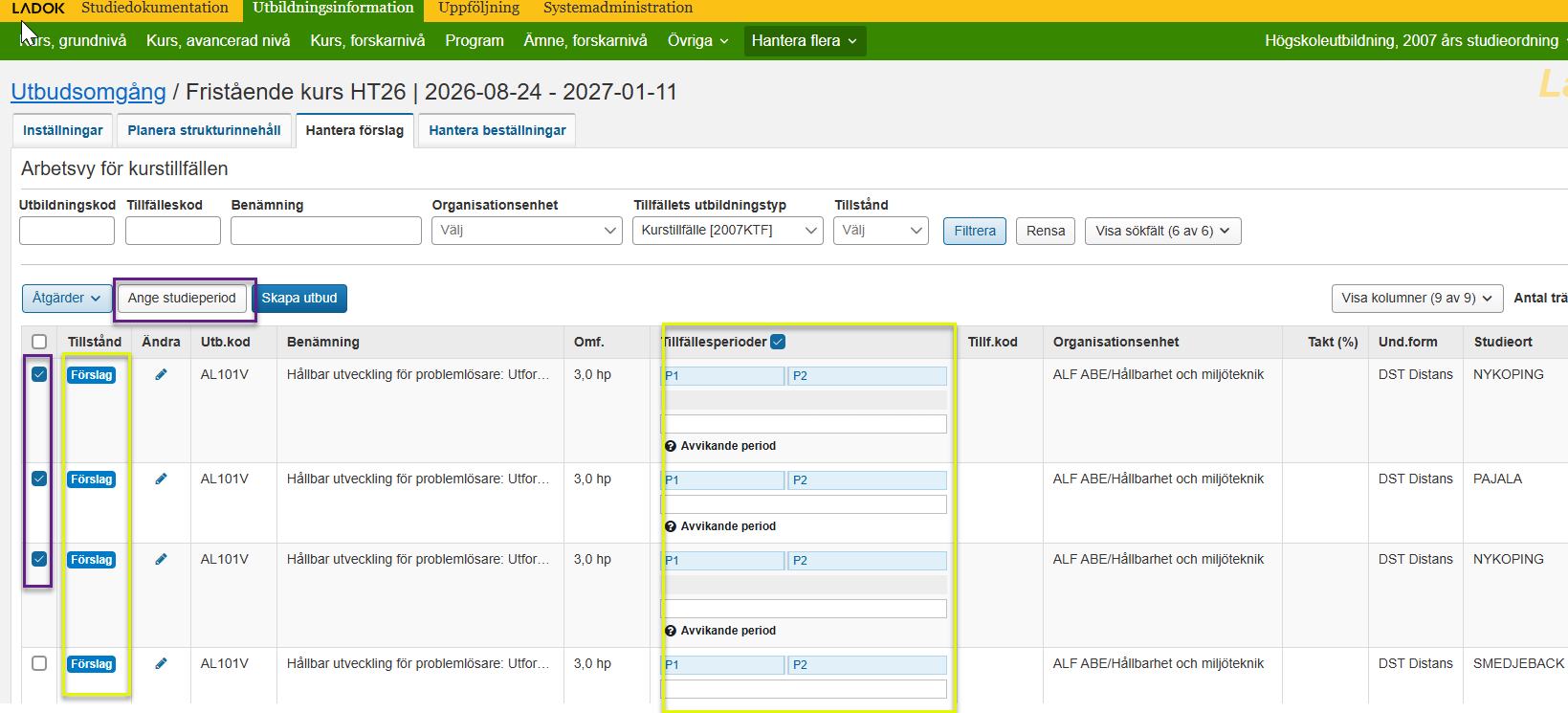
Task: Click the Avvikande period help icon in PAJALA row
Action: tap(671, 526)
